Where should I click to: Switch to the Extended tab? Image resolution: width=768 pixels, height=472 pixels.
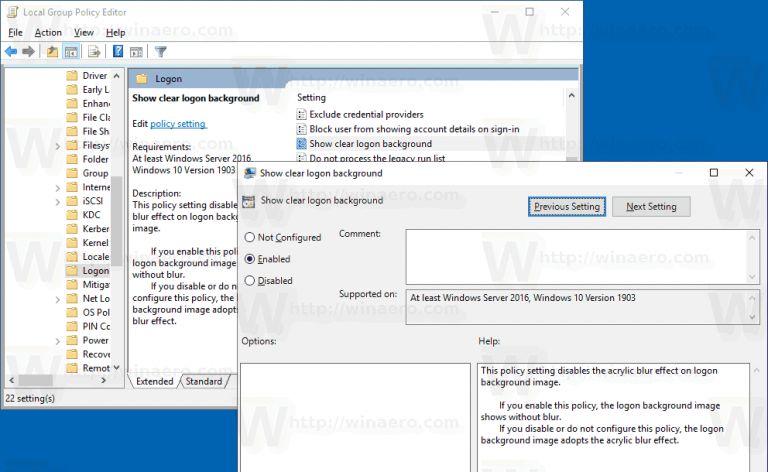(x=154, y=381)
